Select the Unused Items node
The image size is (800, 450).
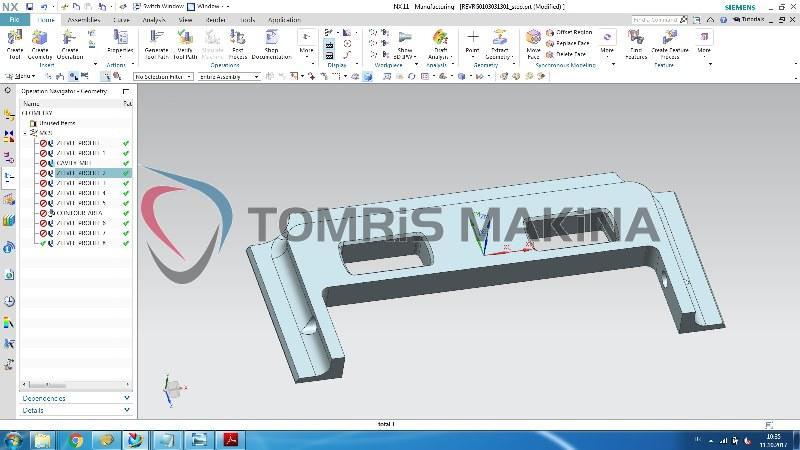(x=57, y=123)
